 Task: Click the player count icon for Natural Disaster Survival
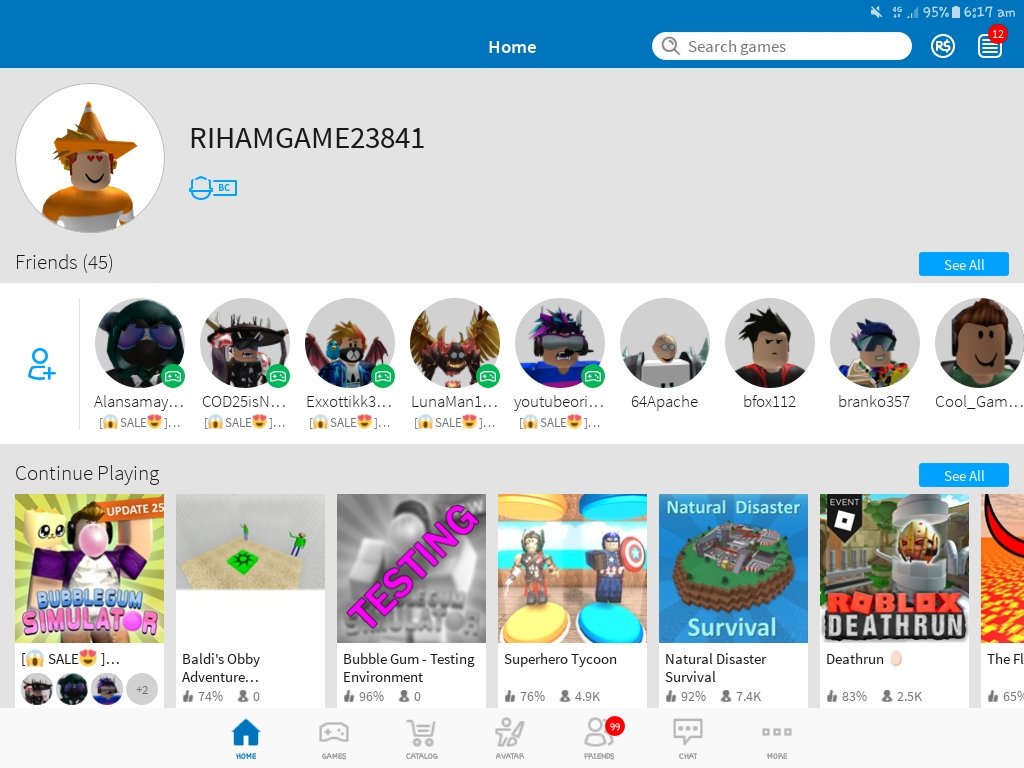point(726,696)
